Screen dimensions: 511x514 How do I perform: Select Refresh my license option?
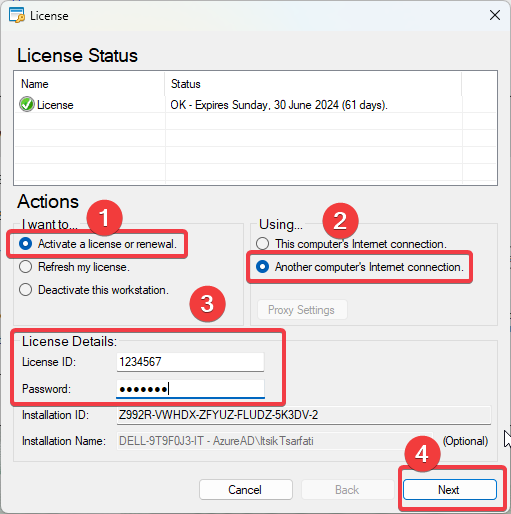74,267
